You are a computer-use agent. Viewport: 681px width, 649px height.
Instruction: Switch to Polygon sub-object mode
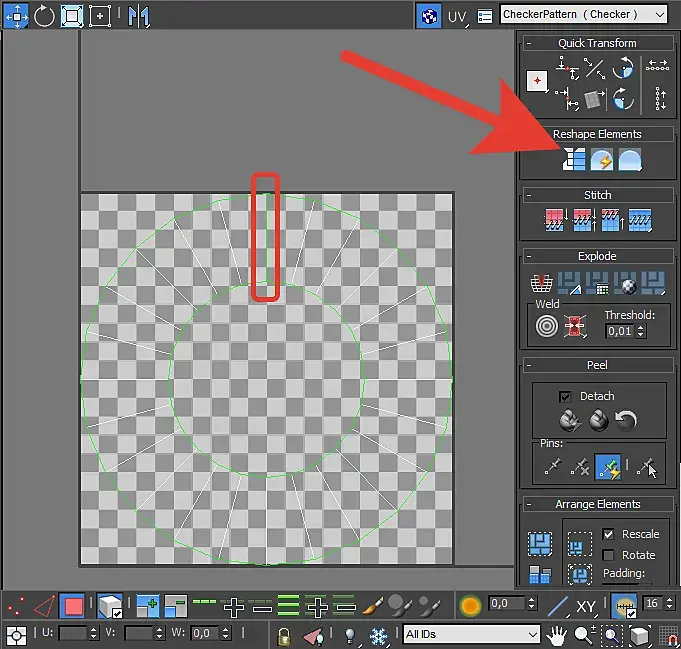pos(73,606)
